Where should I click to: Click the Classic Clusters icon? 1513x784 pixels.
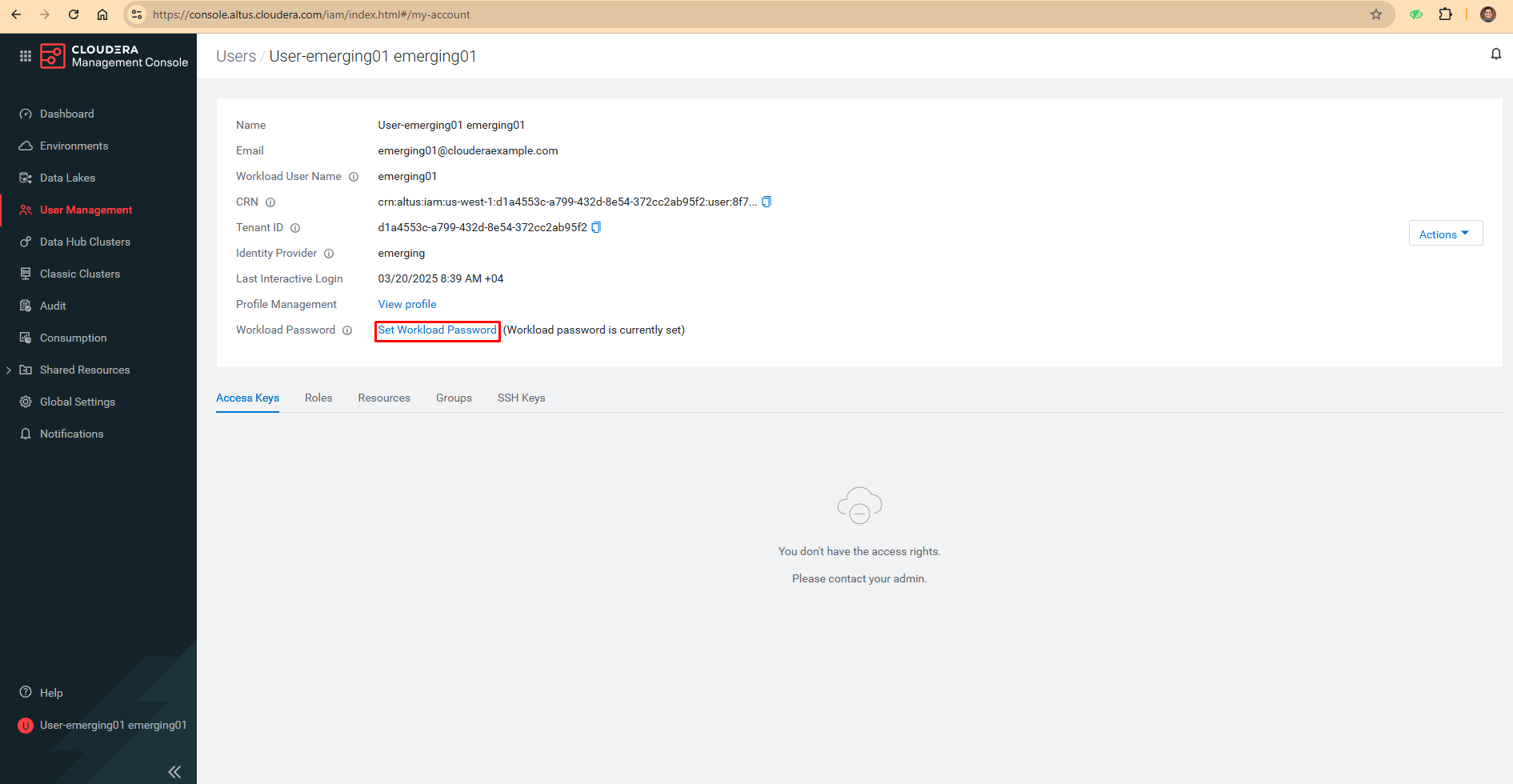(x=26, y=274)
